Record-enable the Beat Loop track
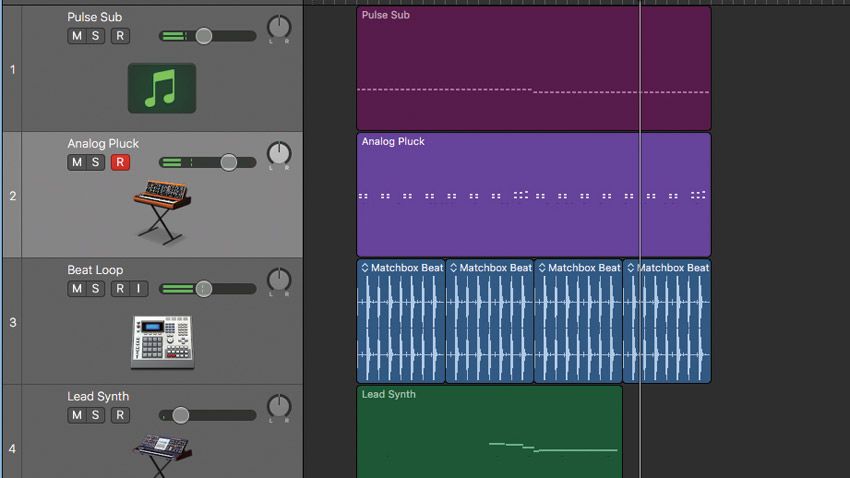Viewport: 850px width, 478px height. click(120, 288)
